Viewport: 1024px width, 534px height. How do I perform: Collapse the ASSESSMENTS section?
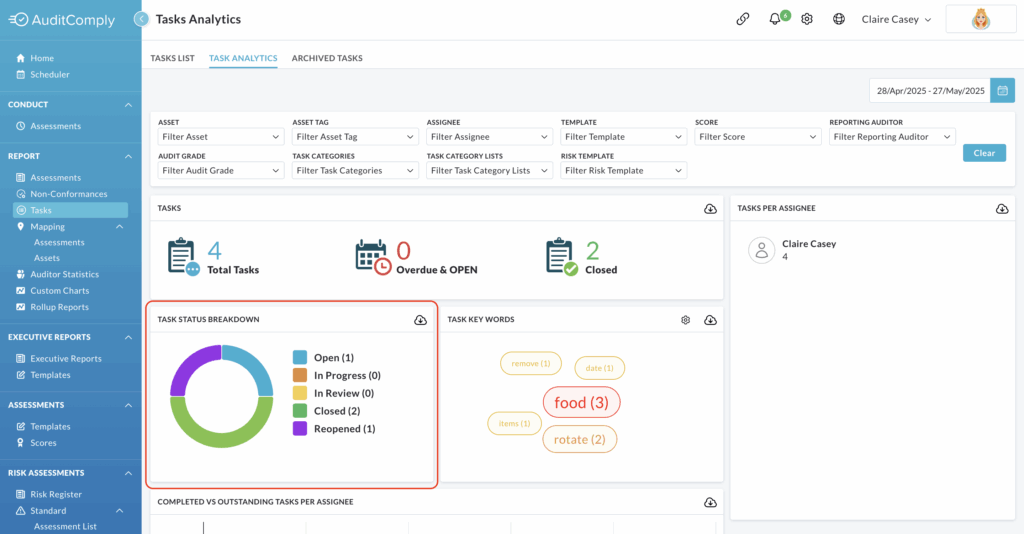tap(128, 405)
